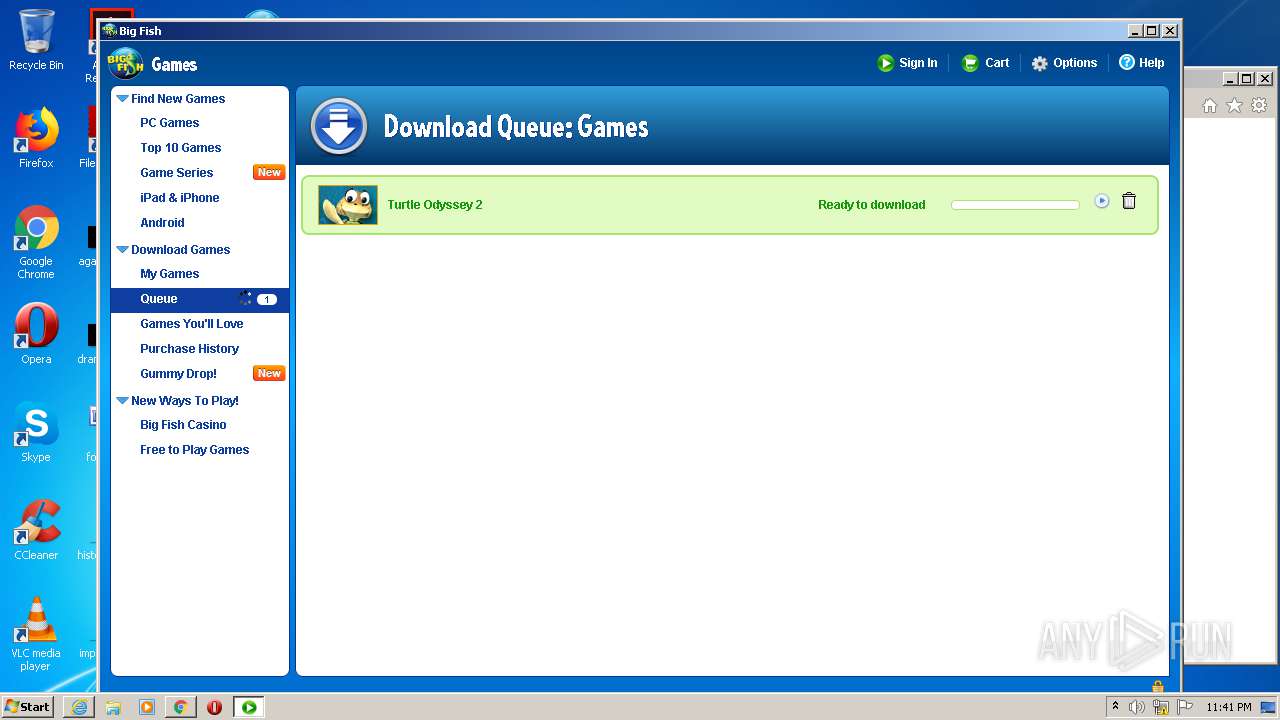Open Gummy Drop!
1280x720 pixels.
[x=178, y=374]
